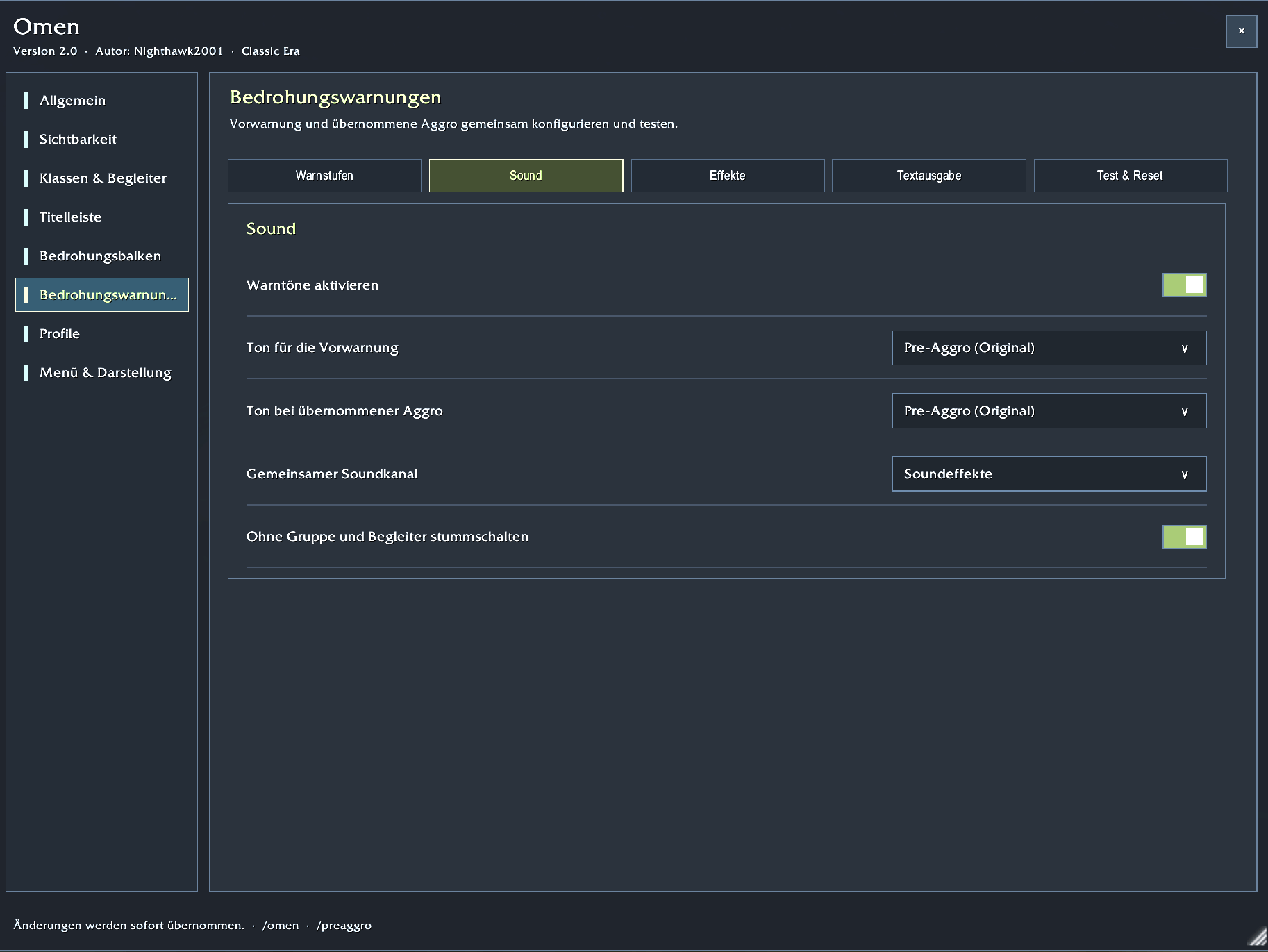Toggle Ohne Gruppe und Begleiter stummschalten
The image size is (1268, 952).
1185,537
